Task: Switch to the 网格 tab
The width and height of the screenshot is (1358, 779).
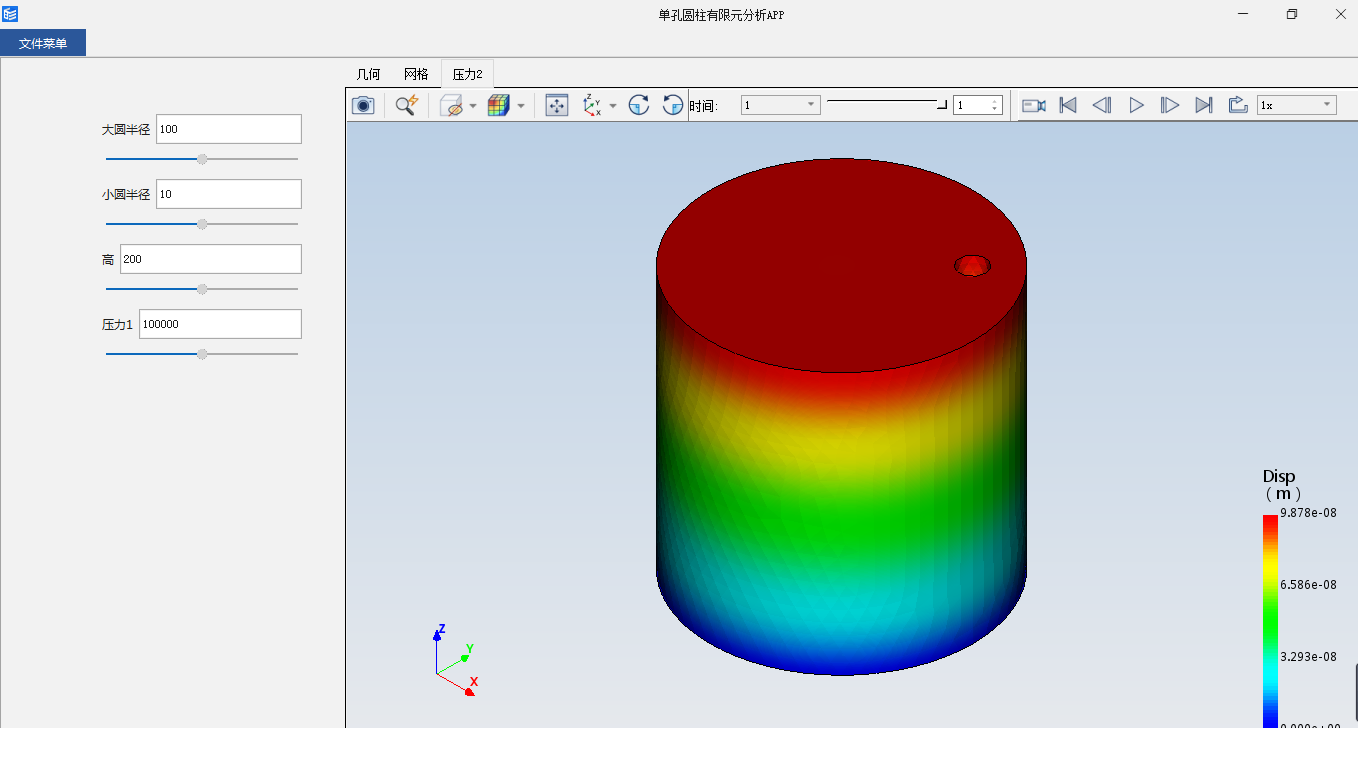Action: tap(416, 74)
